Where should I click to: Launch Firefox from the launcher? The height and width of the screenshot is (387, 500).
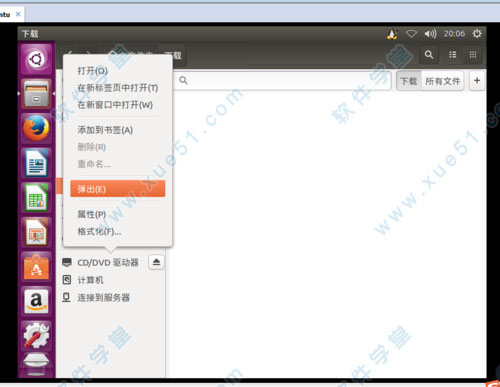(x=36, y=128)
